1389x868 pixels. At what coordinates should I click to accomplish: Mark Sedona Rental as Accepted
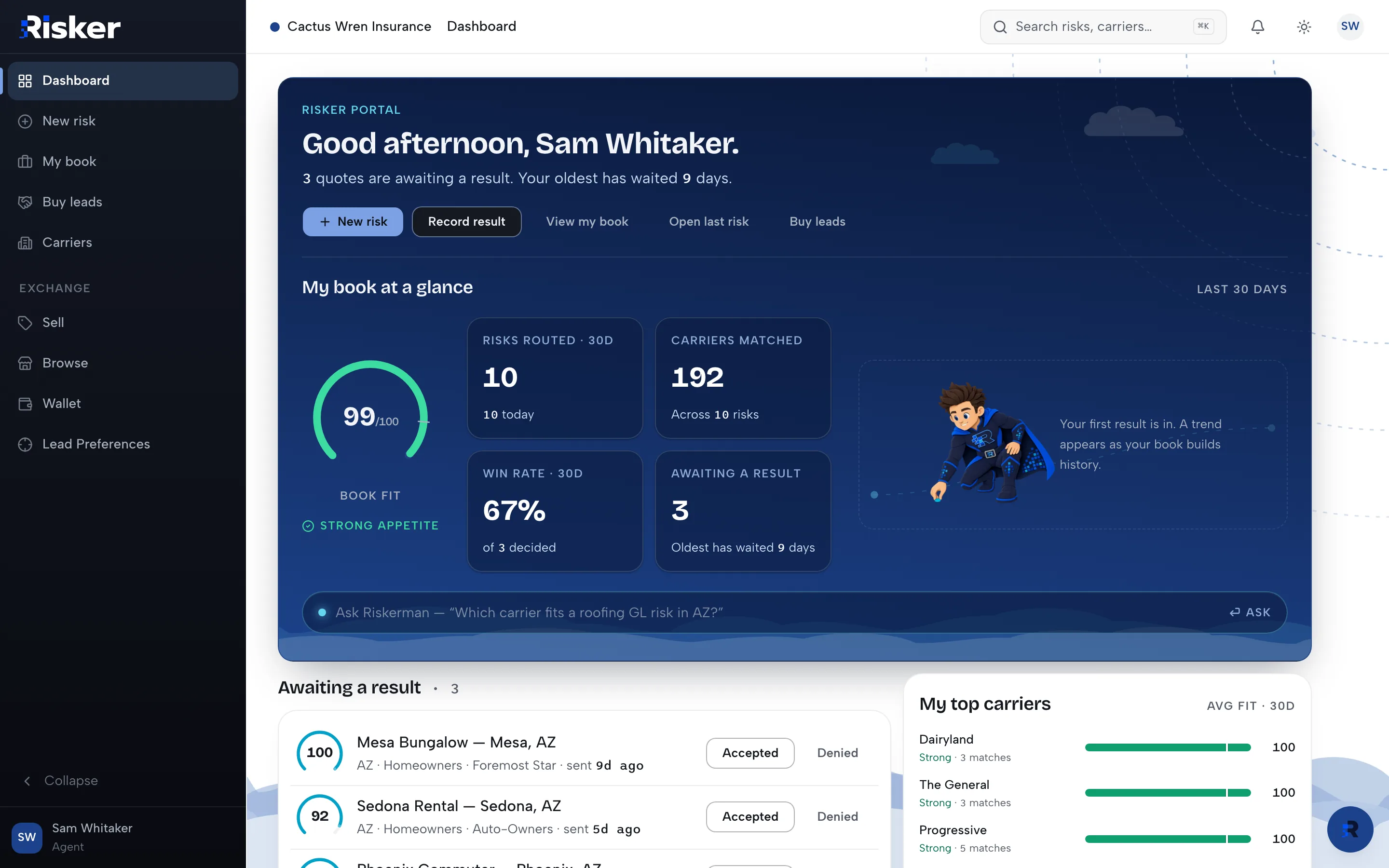point(750,816)
